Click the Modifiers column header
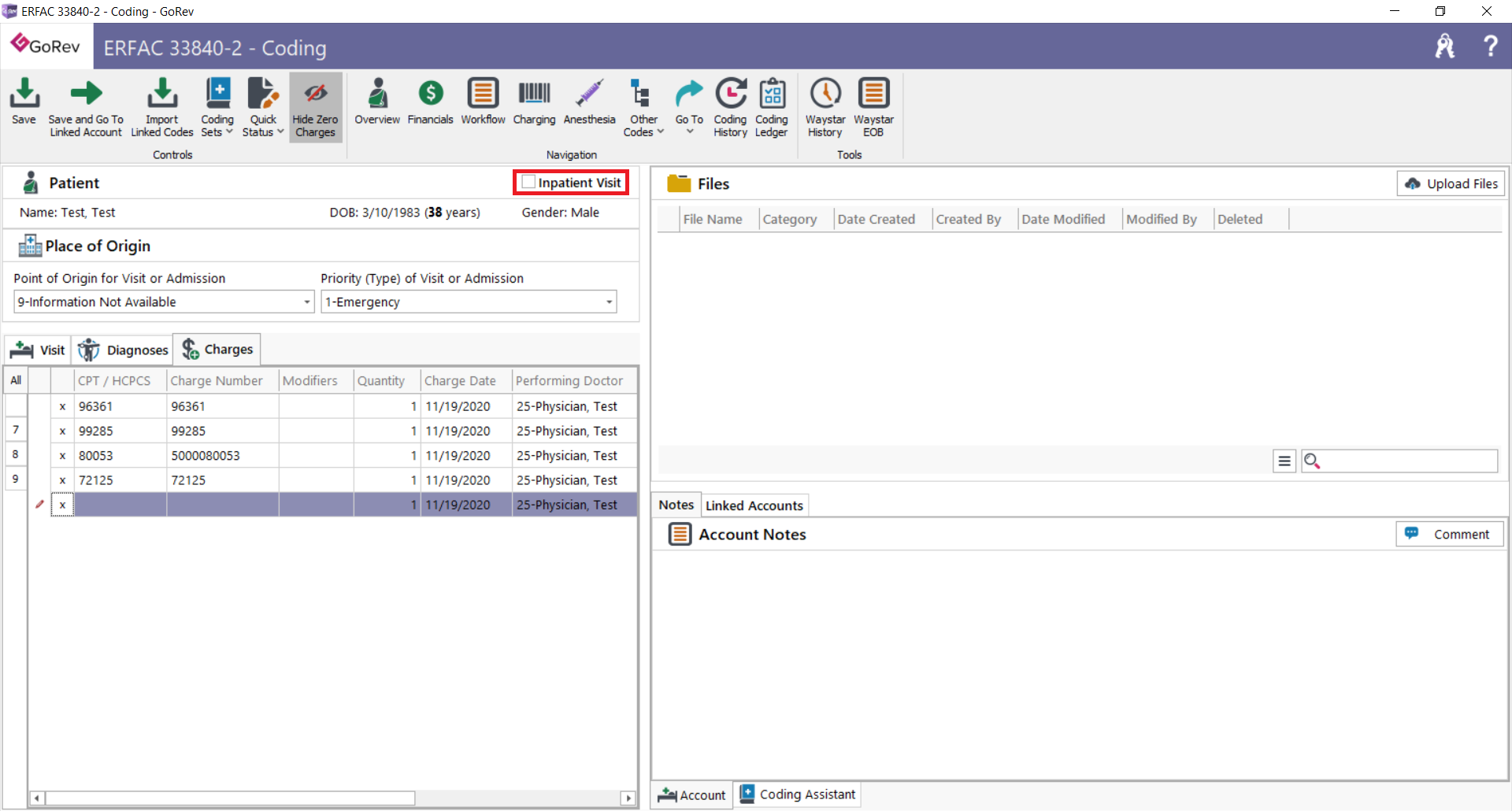The width and height of the screenshot is (1512, 811). (317, 380)
